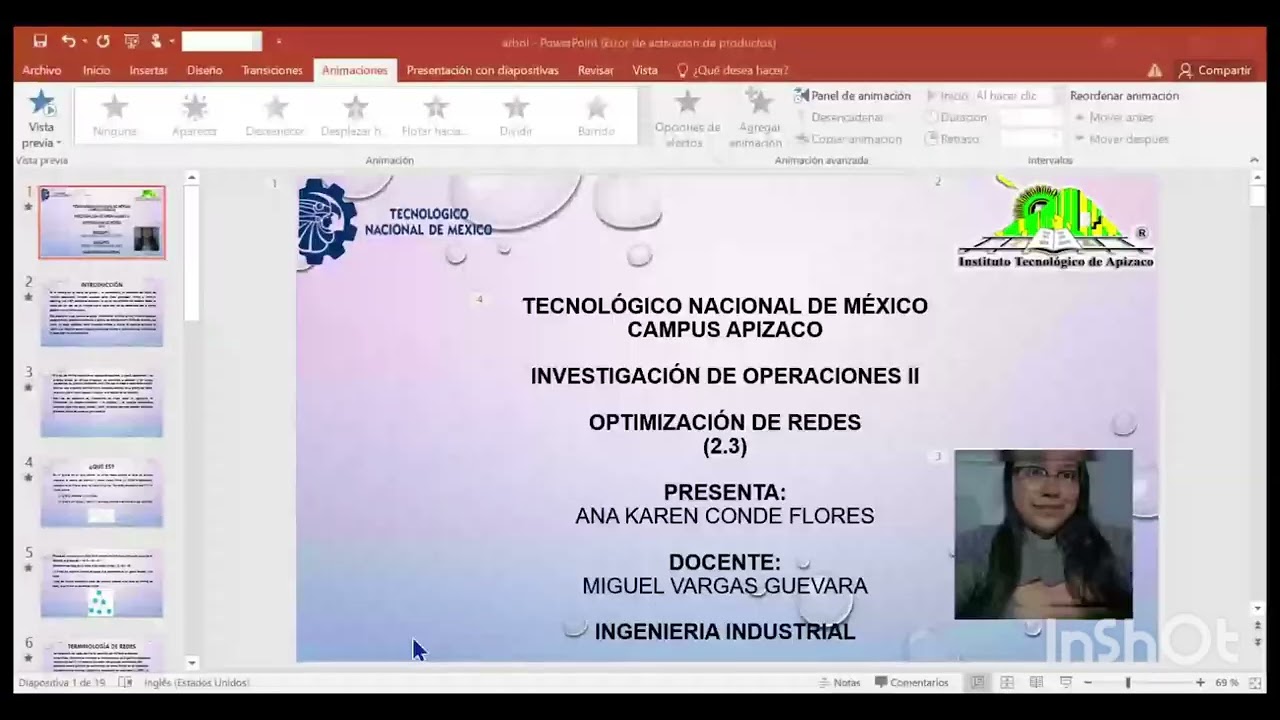This screenshot has width=1280, height=720.
Task: Redo the last action
Action: coord(103,41)
